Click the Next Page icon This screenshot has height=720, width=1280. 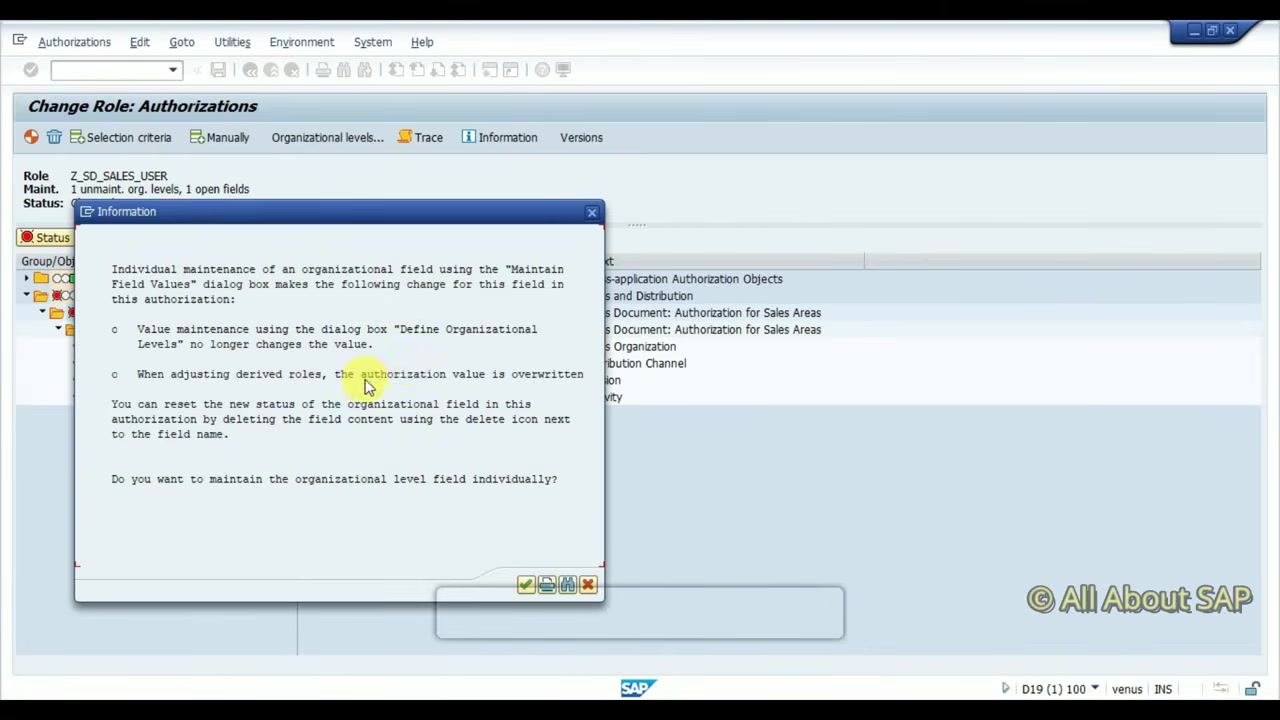438,70
